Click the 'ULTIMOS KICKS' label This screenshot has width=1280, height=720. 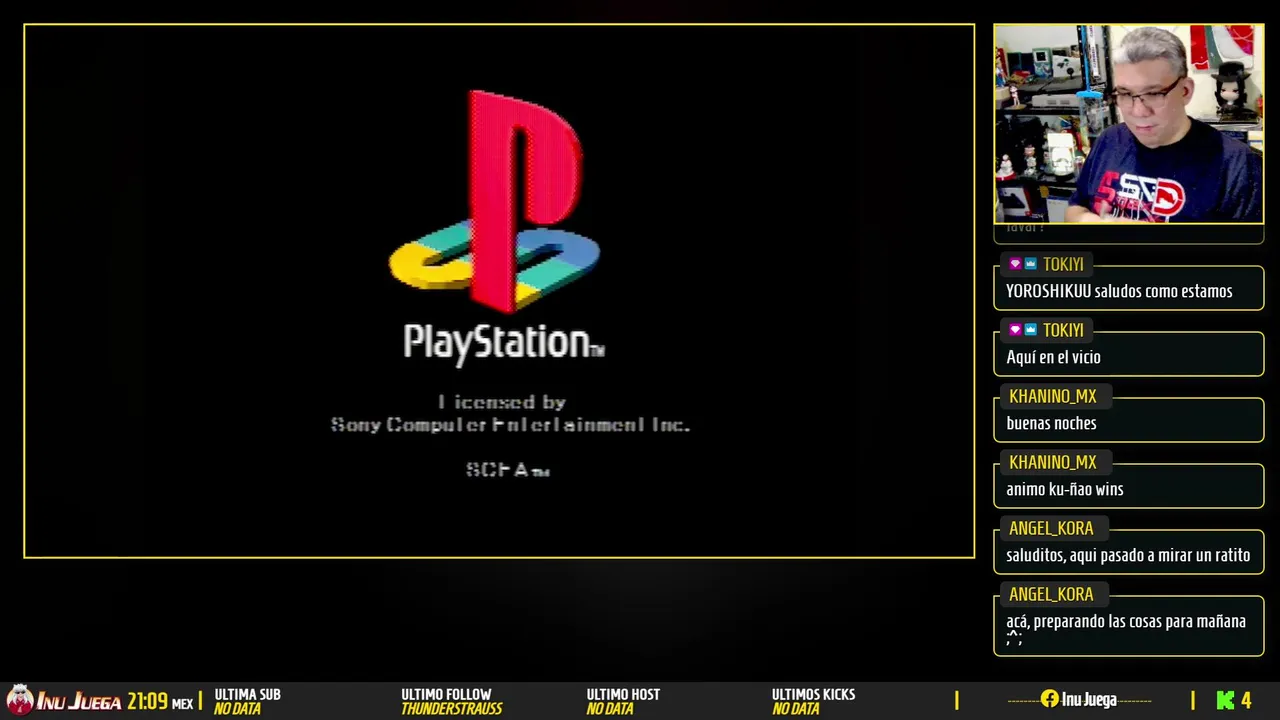point(813,694)
